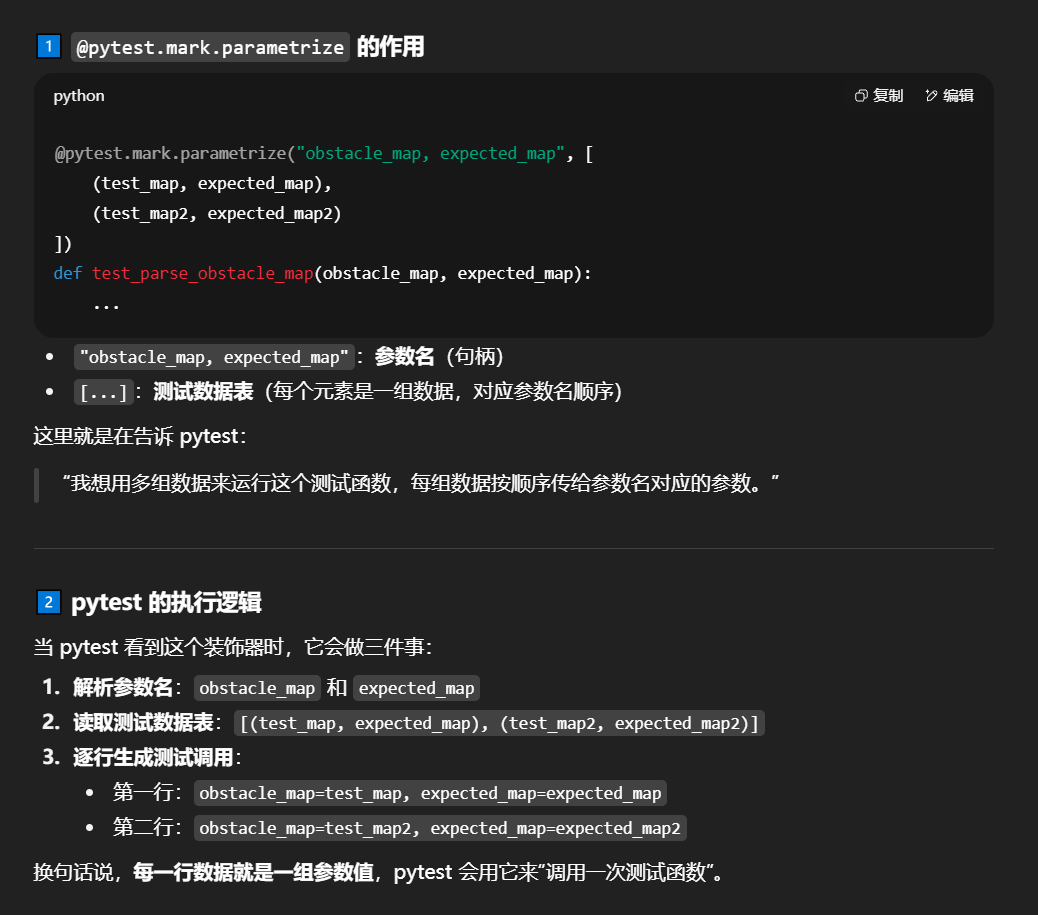Click the sentence '这里就是在告诉 pytest:'
Screen dimensions: 1038x915
click(x=140, y=436)
